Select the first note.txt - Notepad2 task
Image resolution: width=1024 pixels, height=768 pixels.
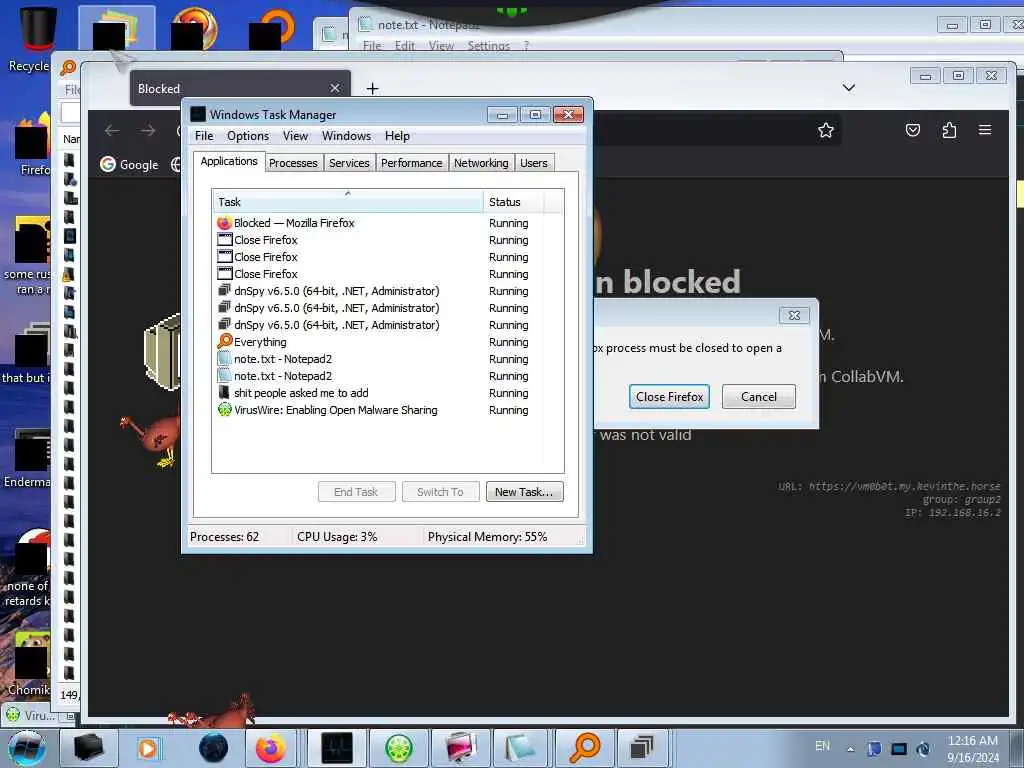(387, 359)
